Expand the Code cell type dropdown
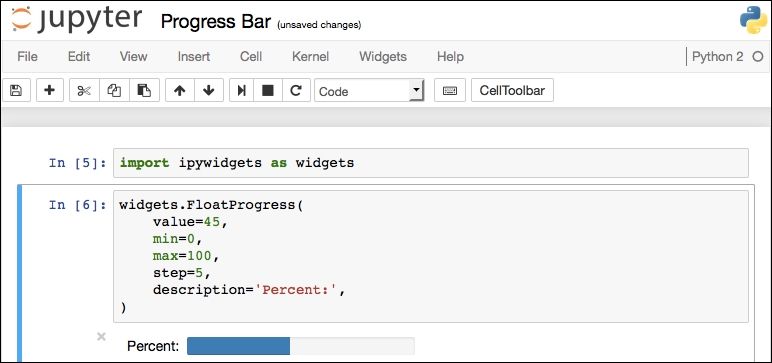772x363 pixels. point(369,91)
